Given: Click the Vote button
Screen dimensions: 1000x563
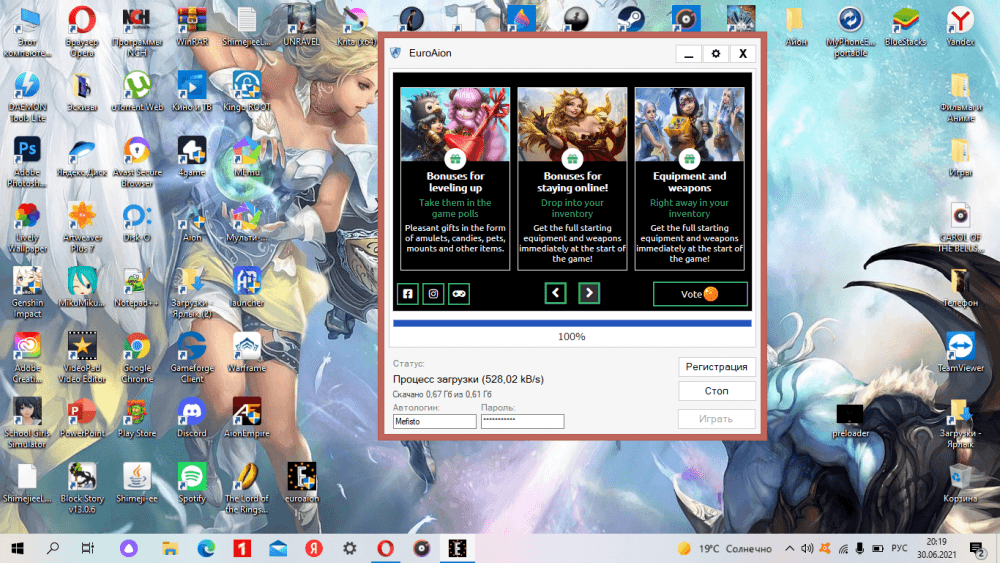Looking at the screenshot, I should 700,294.
